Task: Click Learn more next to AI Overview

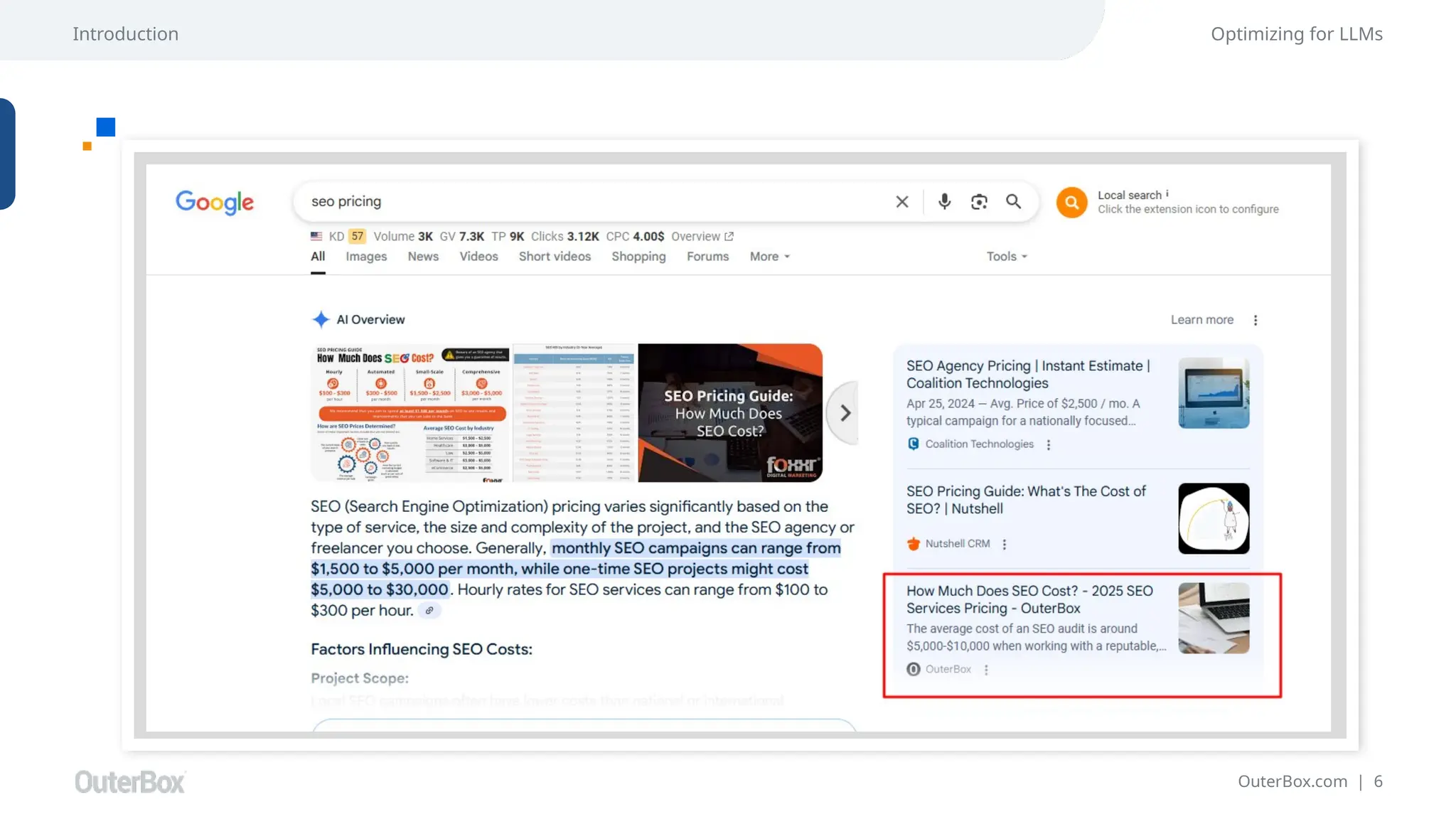Action: coord(1202,320)
